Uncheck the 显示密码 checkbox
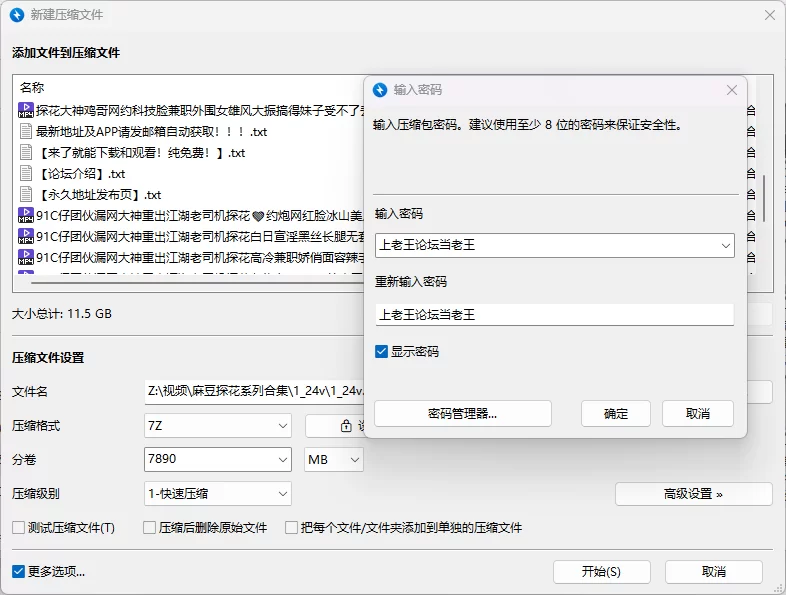 coord(381,352)
